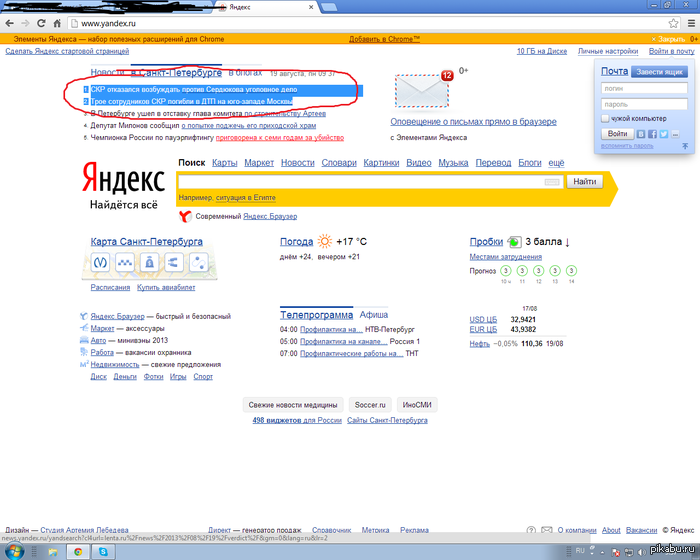This screenshot has height=560, width=700.
Task: Switch news to 'в блогах' tab
Action: (245, 72)
